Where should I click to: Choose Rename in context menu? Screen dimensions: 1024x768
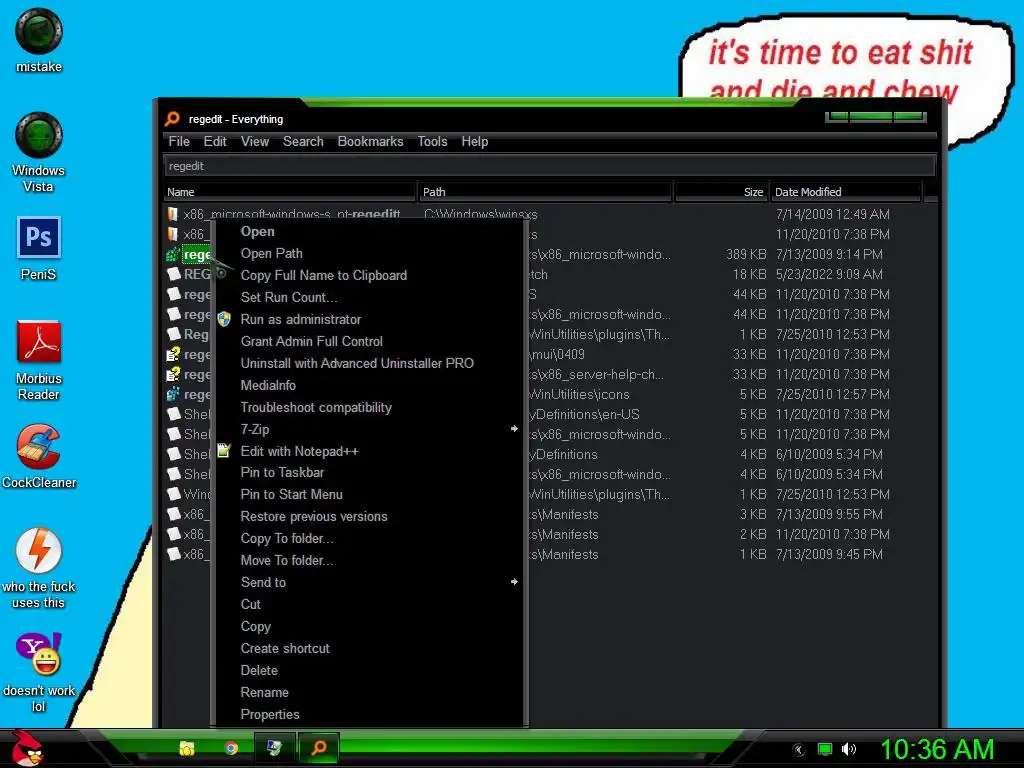pyautogui.click(x=264, y=692)
